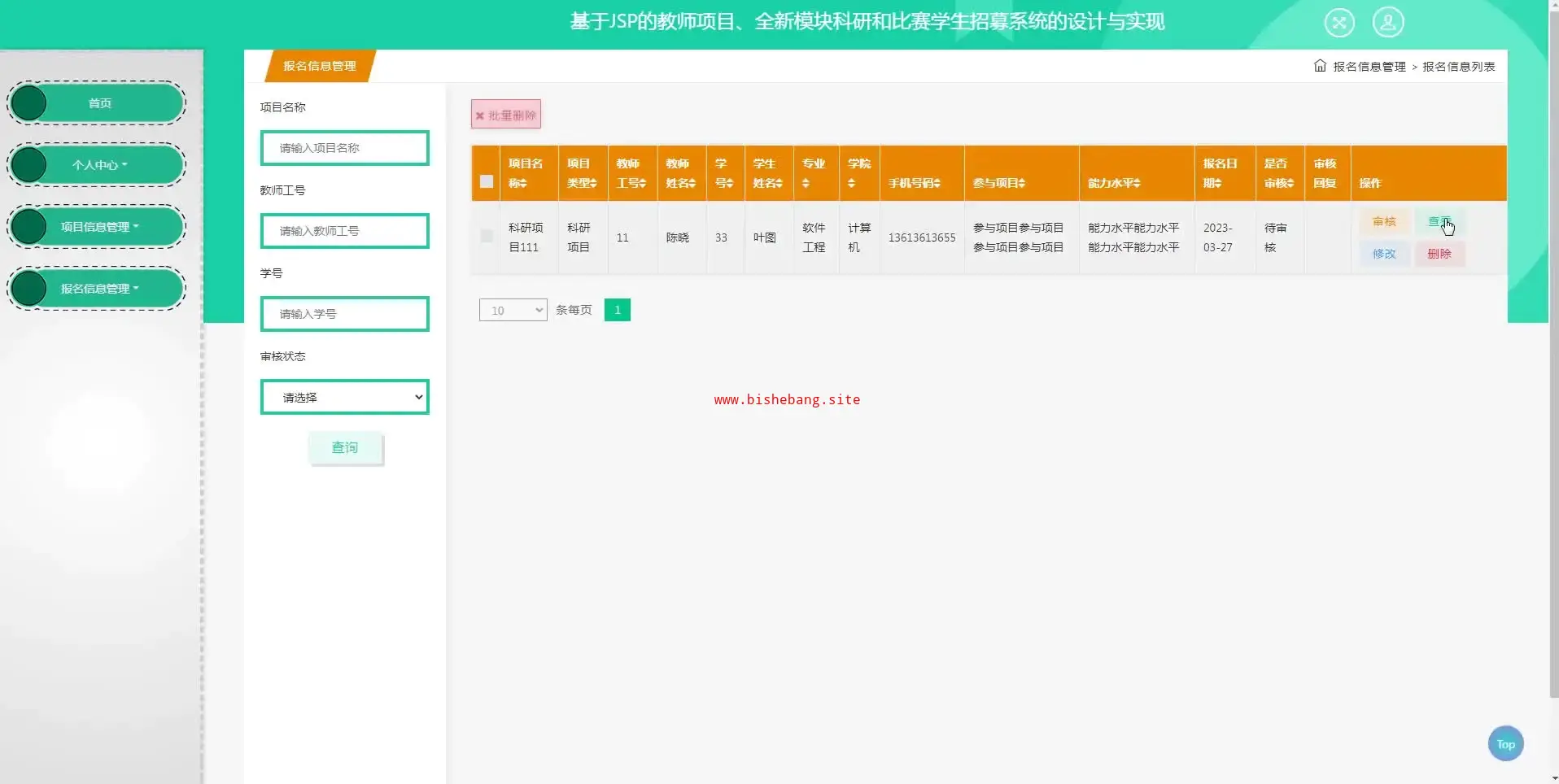The width and height of the screenshot is (1559, 784).
Task: Expand the 个人中心 sidebar menu
Action: [x=99, y=165]
